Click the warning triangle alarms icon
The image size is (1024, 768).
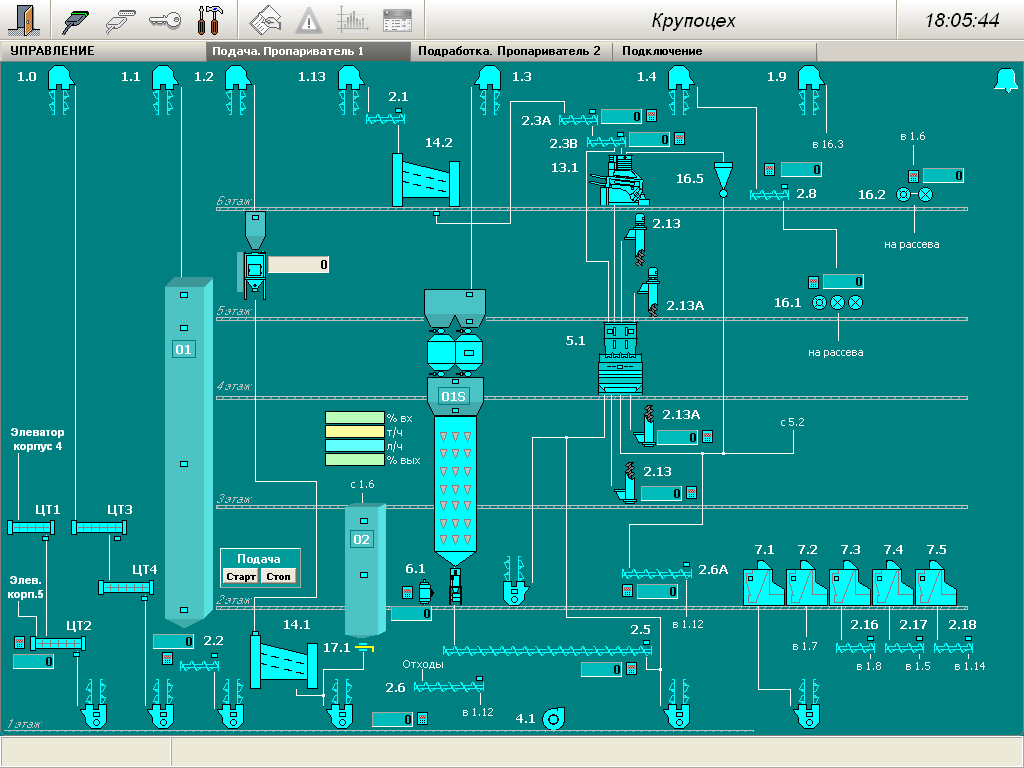tap(308, 19)
